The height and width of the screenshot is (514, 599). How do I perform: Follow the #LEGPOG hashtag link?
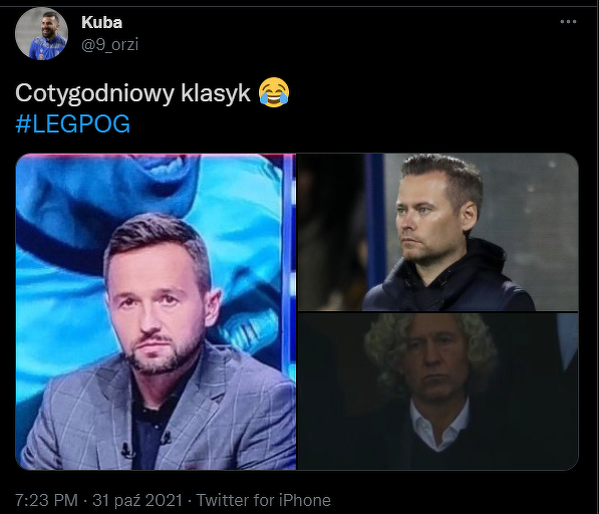point(73,124)
